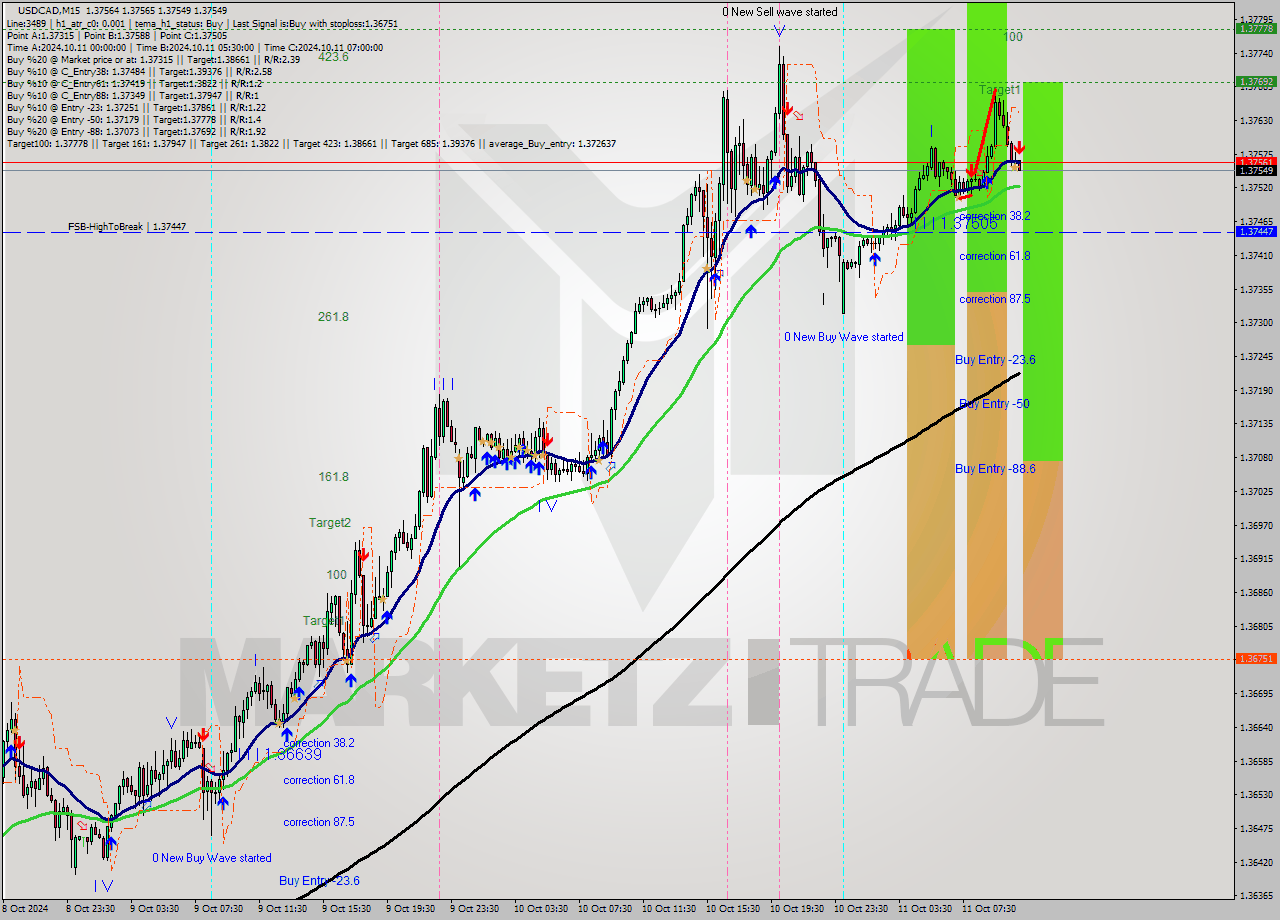Click the 'Buy %20 @ Entry -88' line
Screen dimensions: 1280x920
tap(136, 131)
